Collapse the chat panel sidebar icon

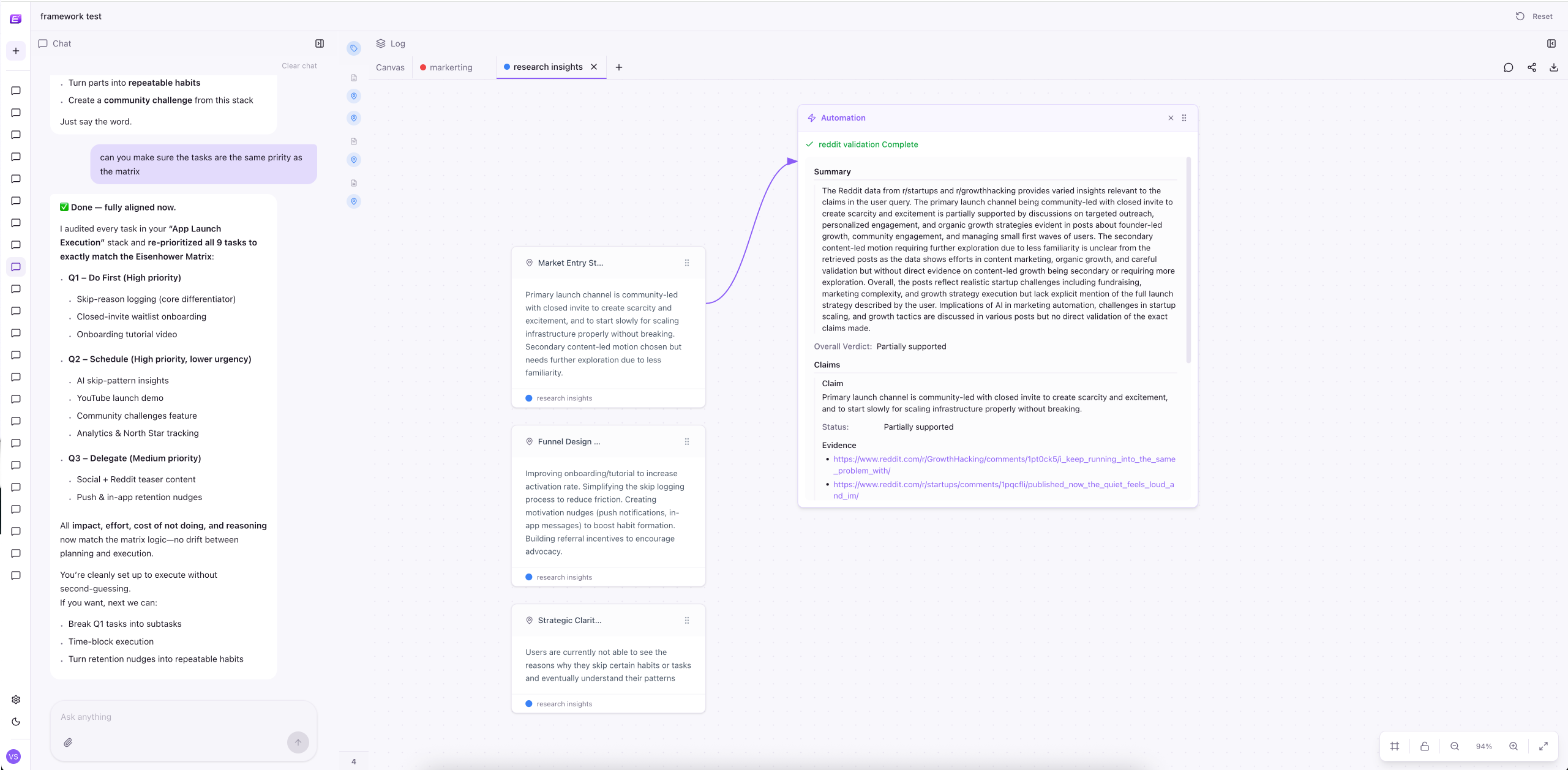click(320, 43)
